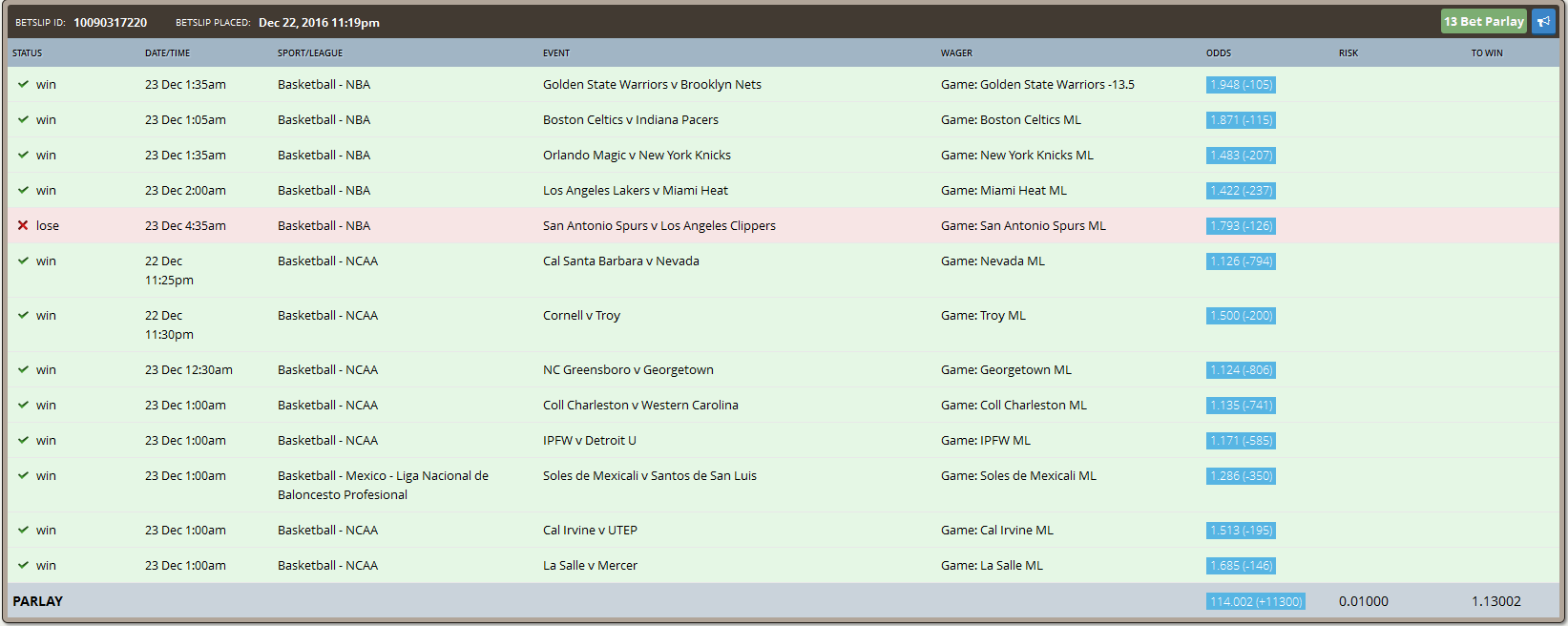Click the odds badge 1.483 (-207)
This screenshot has width=1568, height=626.
[x=1241, y=156]
